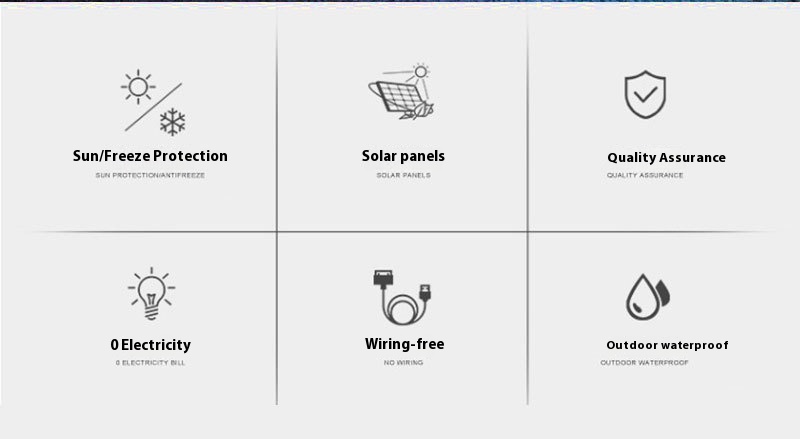Click the QUALITY ASSURANCE small caption
Viewport: 800px width, 439px height.
click(x=645, y=175)
